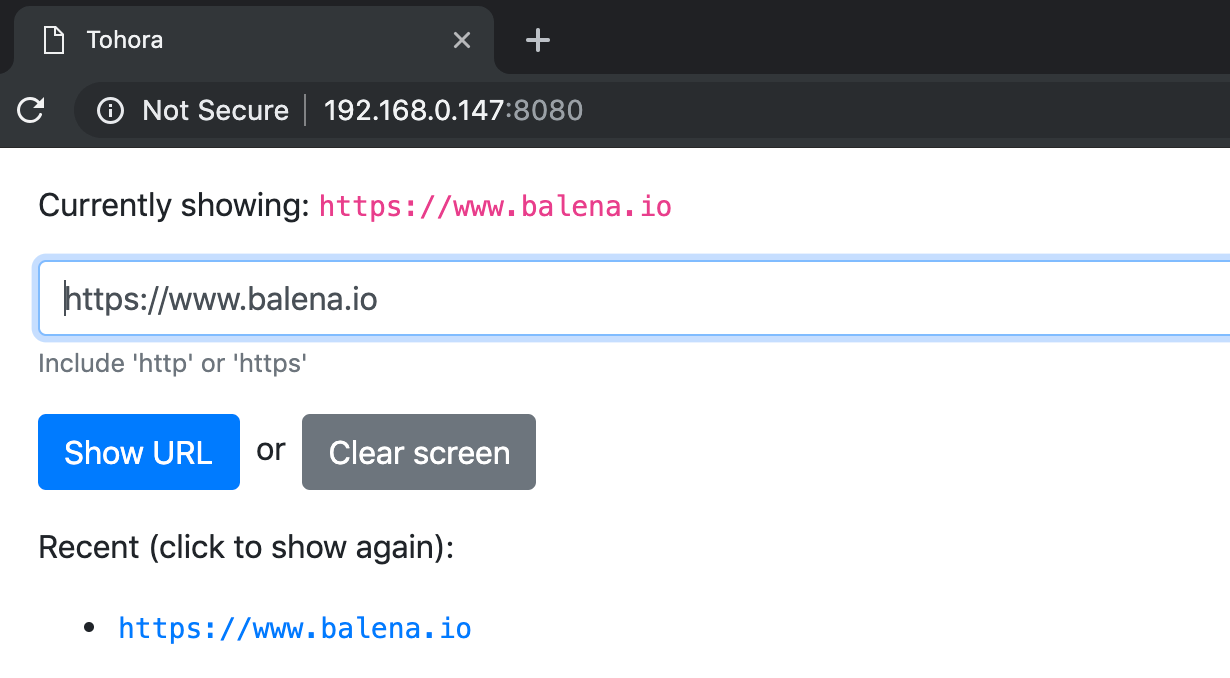Image resolution: width=1230 pixels, height=678 pixels.
Task: Click the 'or' text between buttons
Action: (271, 450)
